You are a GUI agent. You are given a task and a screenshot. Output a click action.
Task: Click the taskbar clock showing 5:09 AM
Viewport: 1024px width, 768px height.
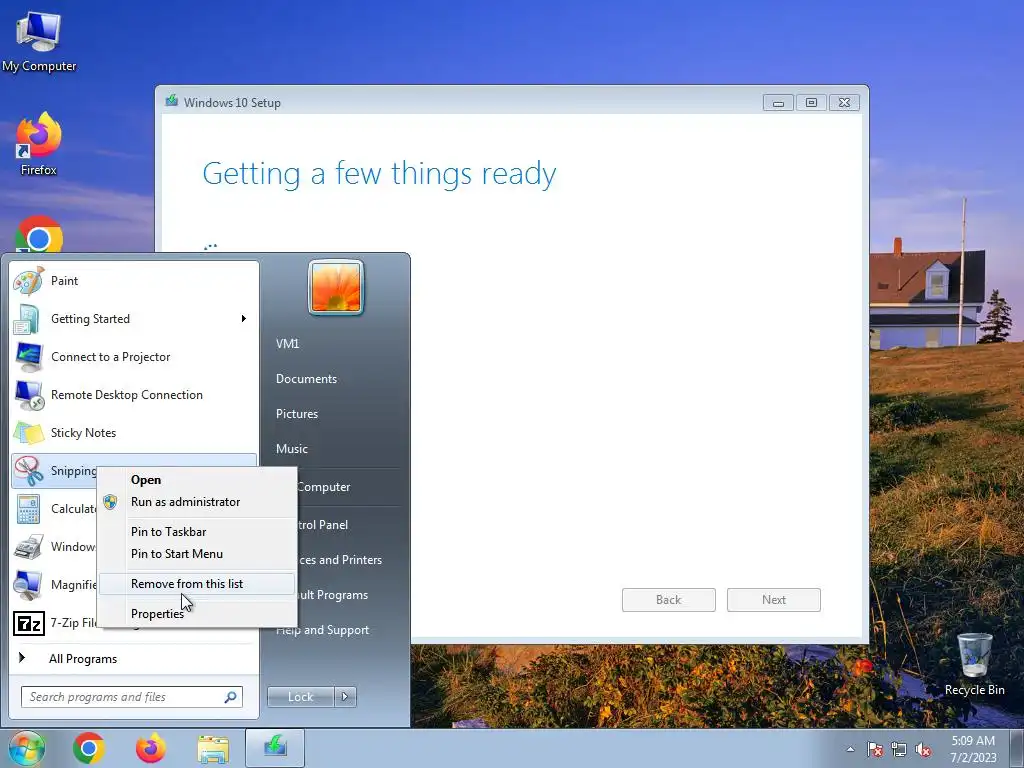[973, 749]
